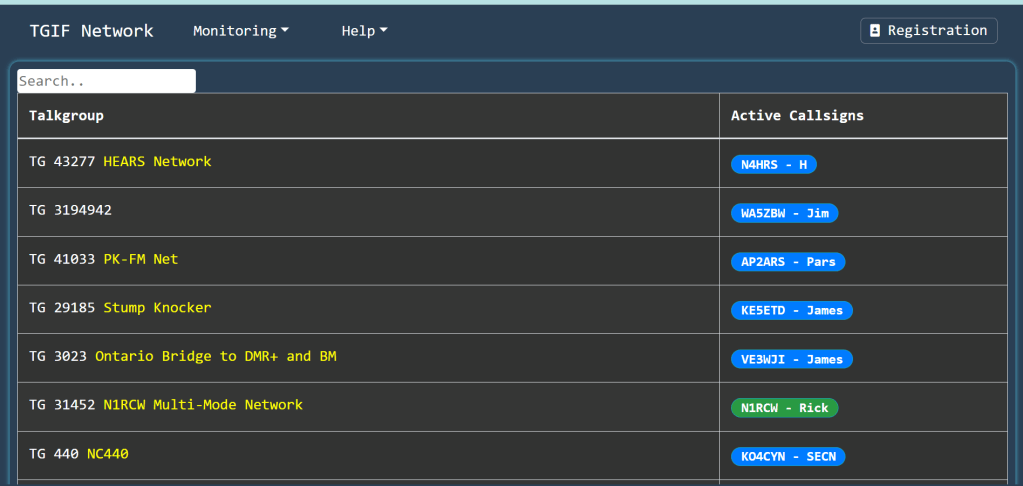Viewport: 1023px width, 486px height.
Task: Click the AP2ARS - Pars callsign badge
Action: coord(788,262)
